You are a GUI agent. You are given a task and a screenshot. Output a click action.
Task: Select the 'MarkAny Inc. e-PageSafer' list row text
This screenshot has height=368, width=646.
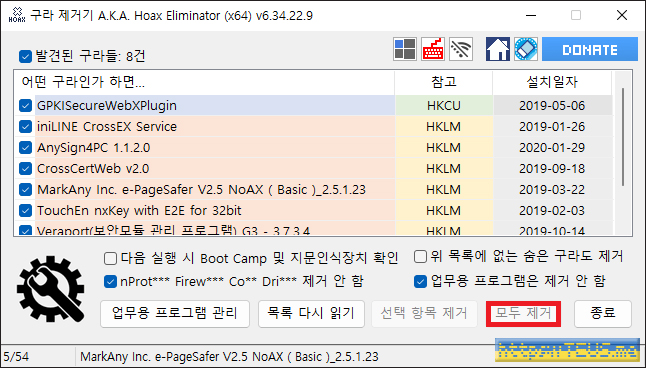pos(201,190)
